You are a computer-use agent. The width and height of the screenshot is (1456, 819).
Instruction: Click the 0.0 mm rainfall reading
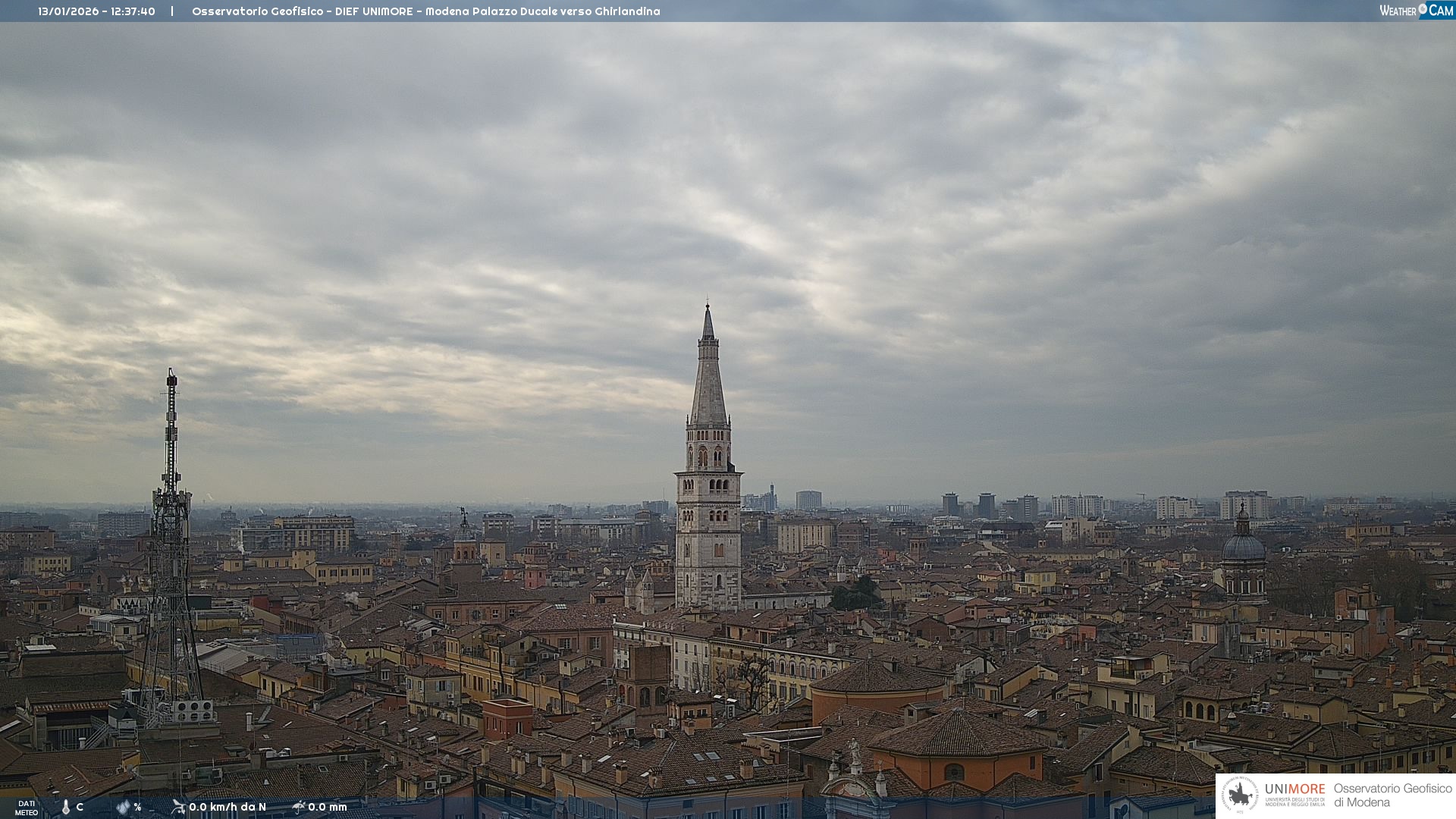point(328,807)
